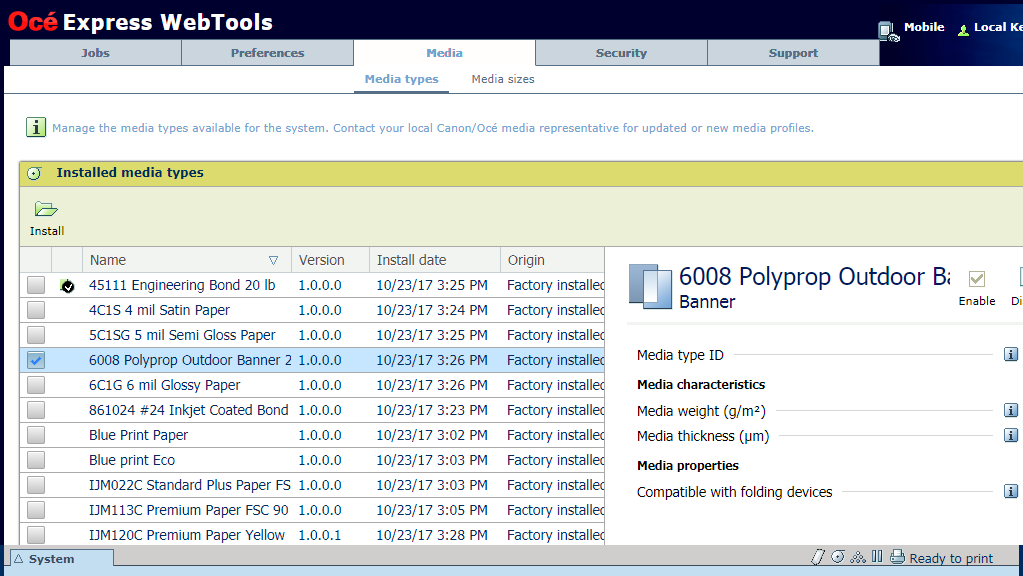Image resolution: width=1023 pixels, height=576 pixels.
Task: Click info icon for Media thickness
Action: click(1011, 435)
